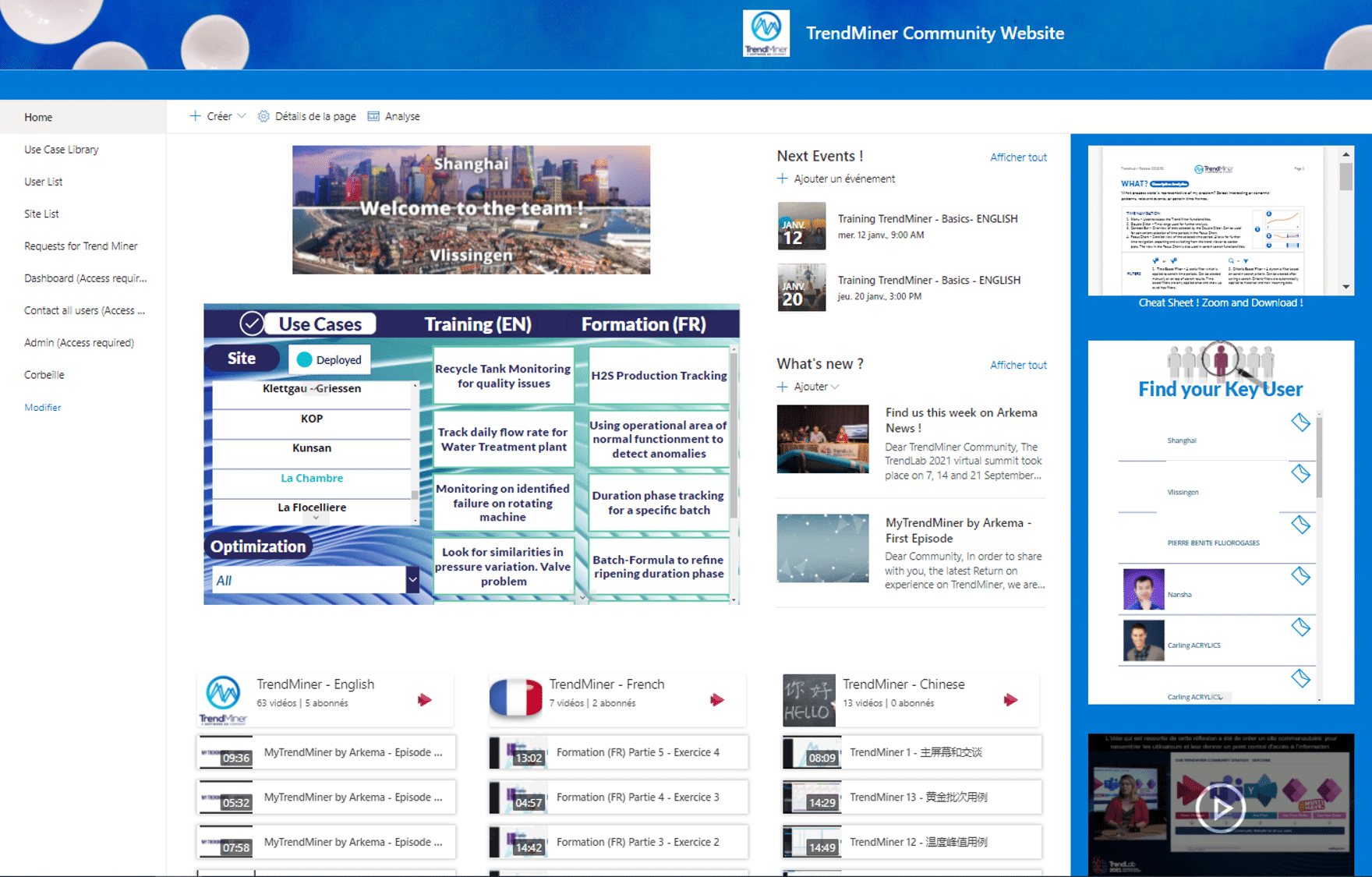Select the Use Cases tab

[320, 324]
